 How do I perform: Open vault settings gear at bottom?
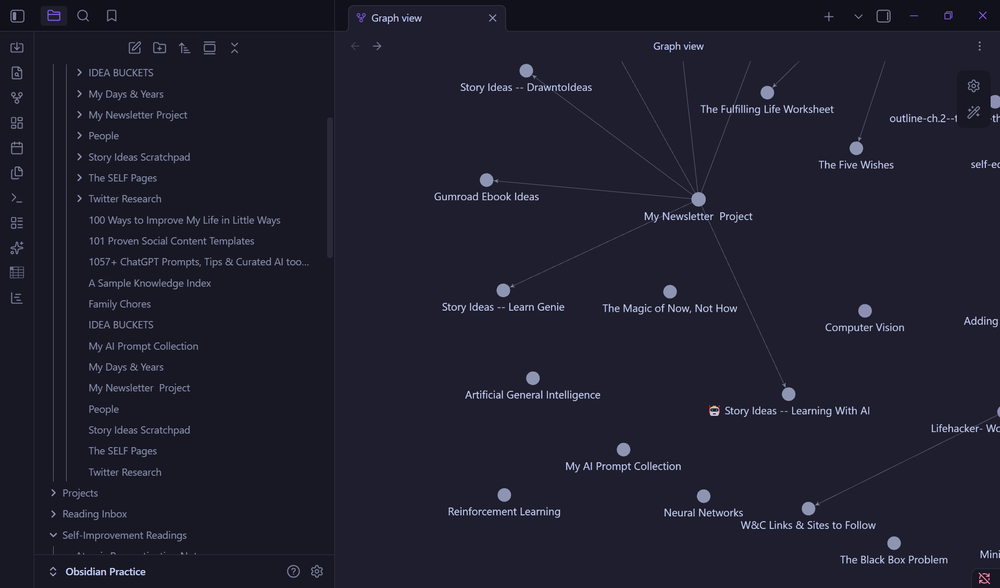[x=317, y=571]
